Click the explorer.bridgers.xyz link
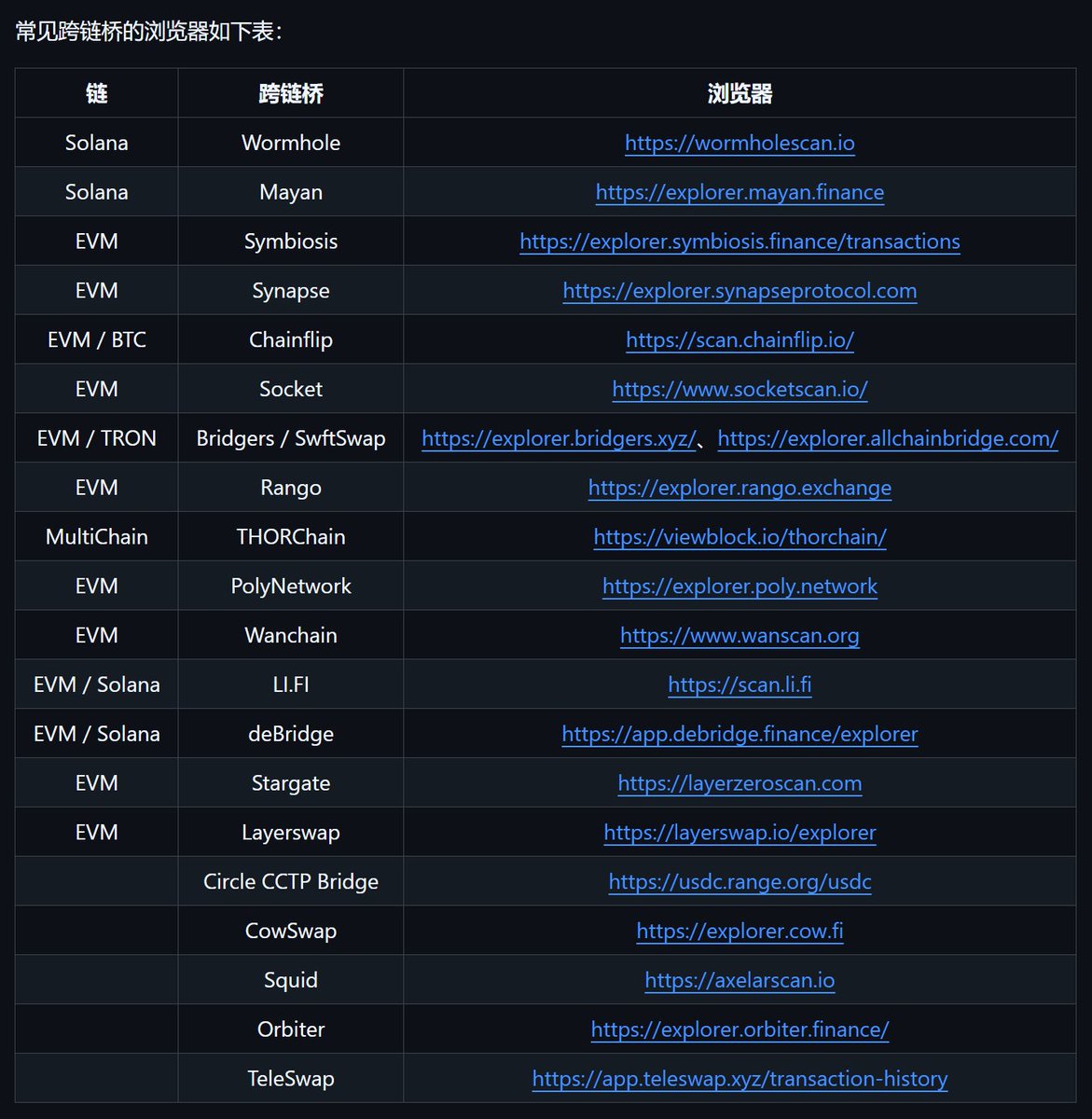This screenshot has width=1092, height=1119. [x=559, y=438]
